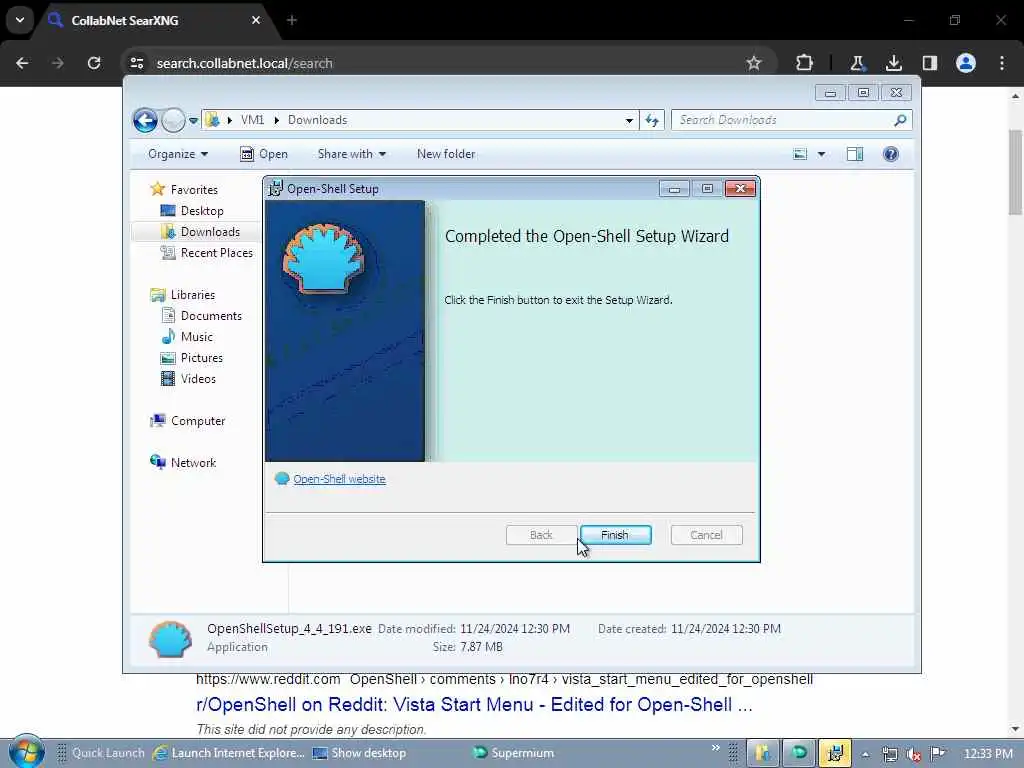
Task: Expand Quick Launch overflow chevron
Action: point(716,748)
